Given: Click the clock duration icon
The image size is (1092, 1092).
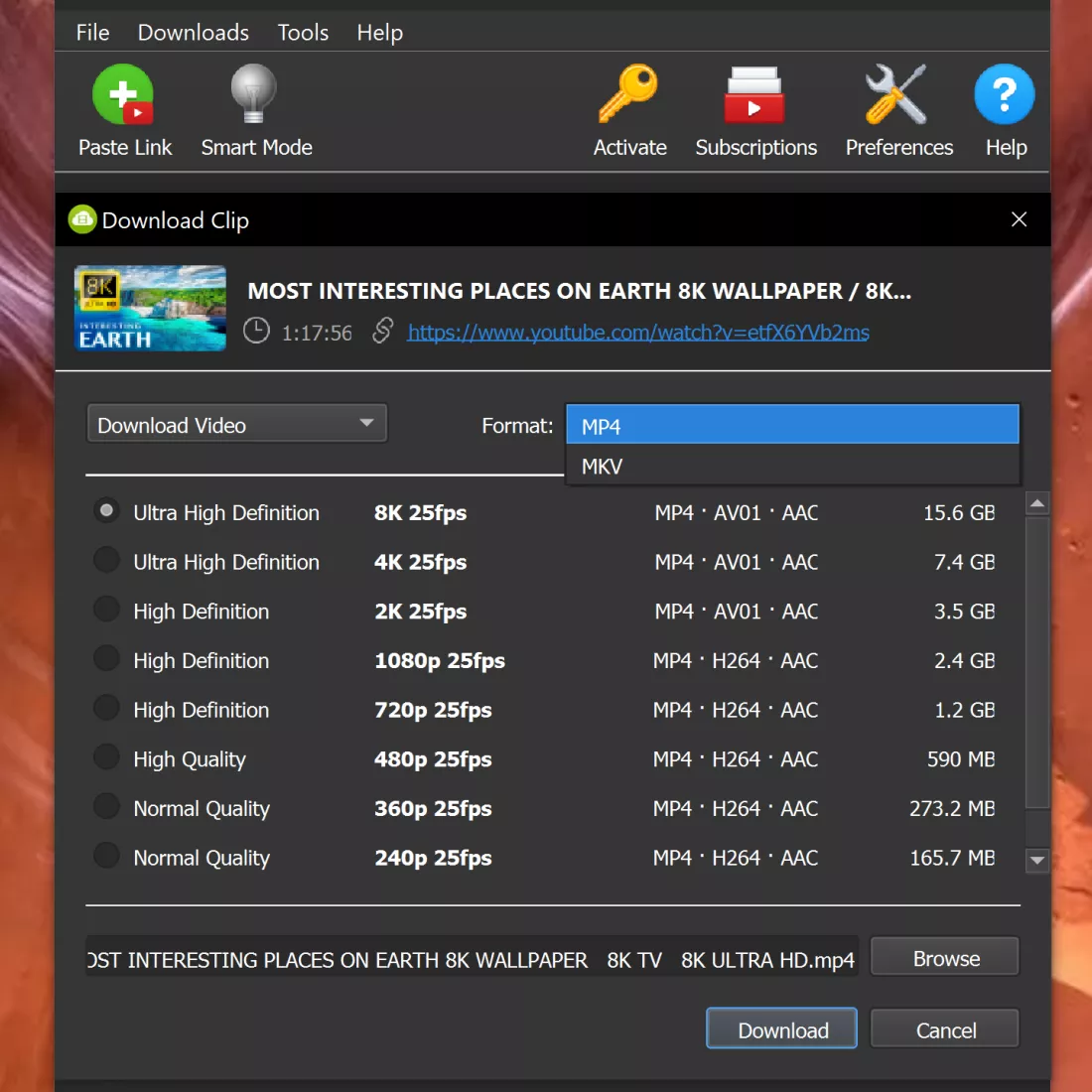Looking at the screenshot, I should pyautogui.click(x=256, y=331).
